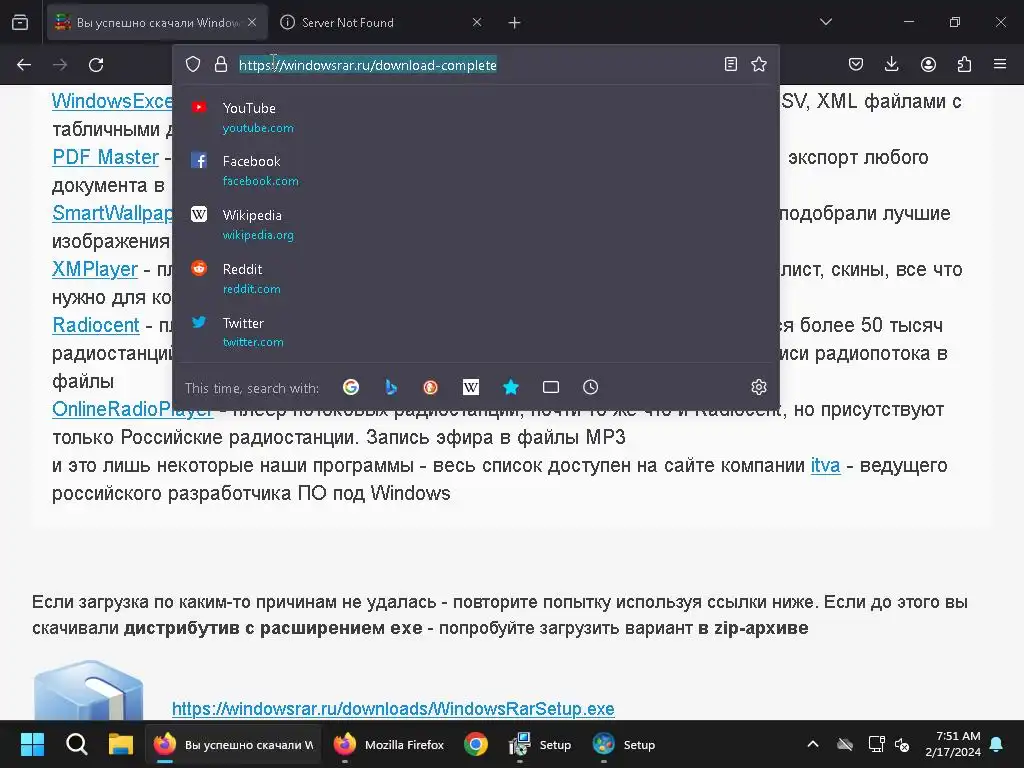Click the blue book archive image
This screenshot has height=768, width=1024.
click(x=88, y=690)
